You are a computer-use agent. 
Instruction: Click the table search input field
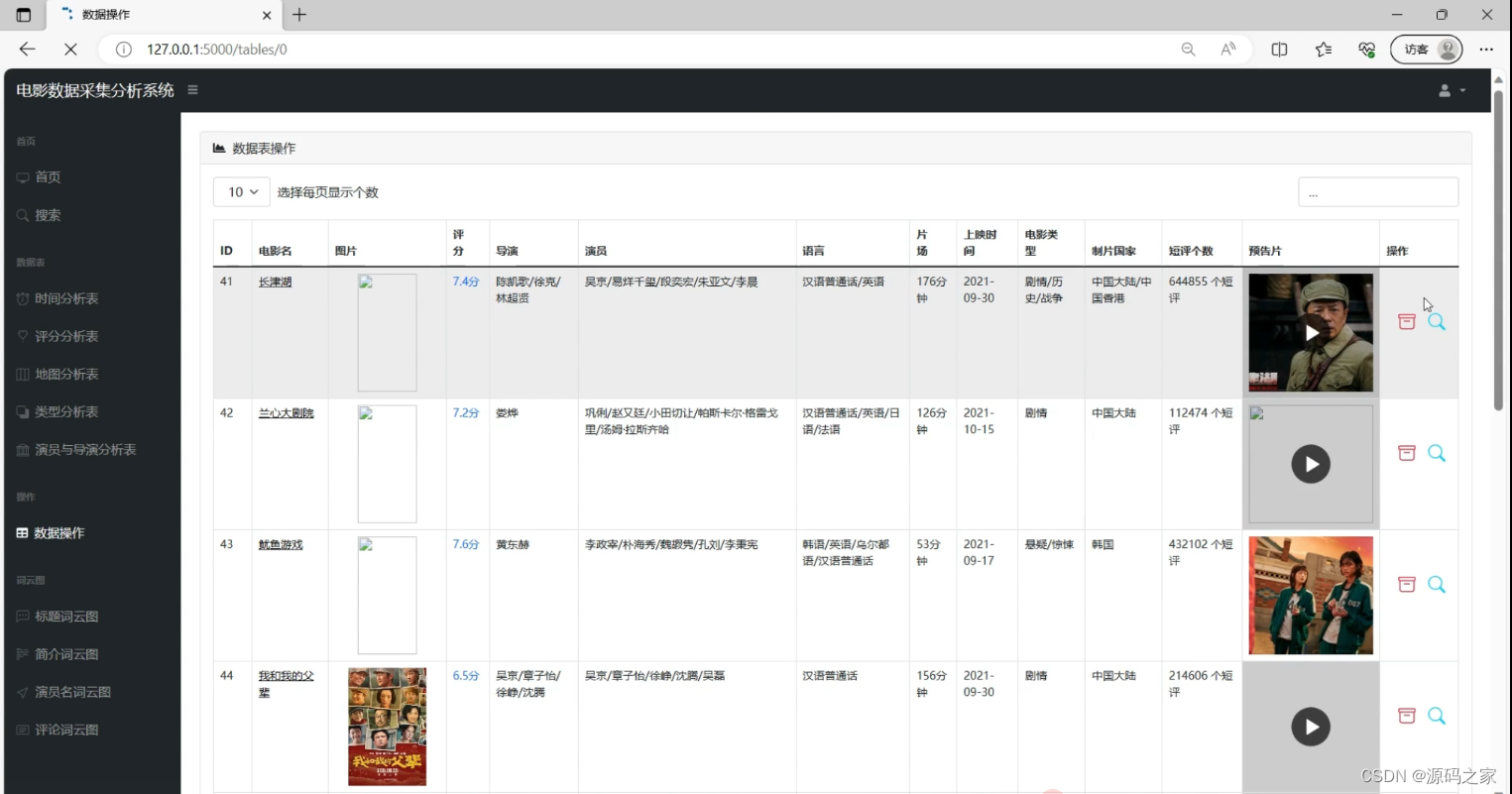pyautogui.click(x=1377, y=192)
